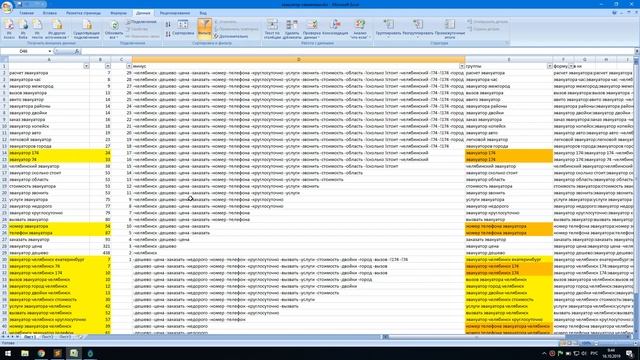Open Chrome from the taskbar
Viewport: 640px width, 360px height.
pyautogui.click(x=41, y=353)
